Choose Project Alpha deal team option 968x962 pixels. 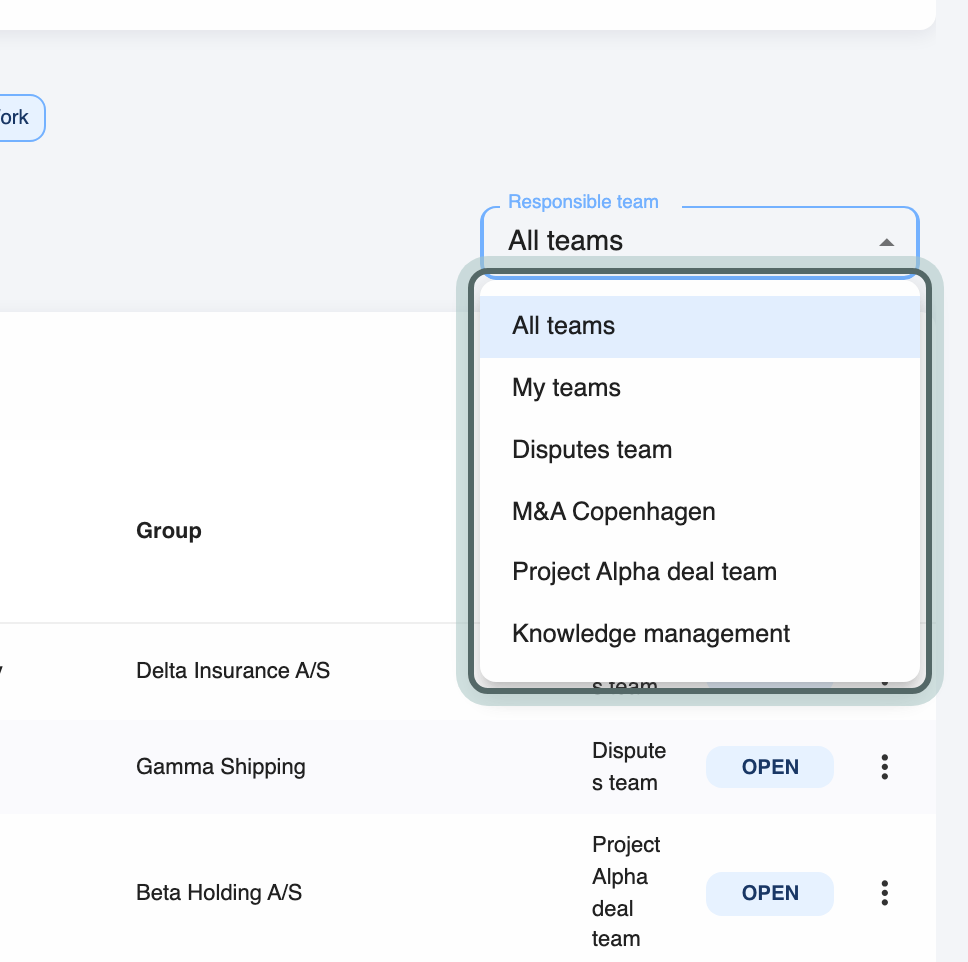tap(699, 572)
